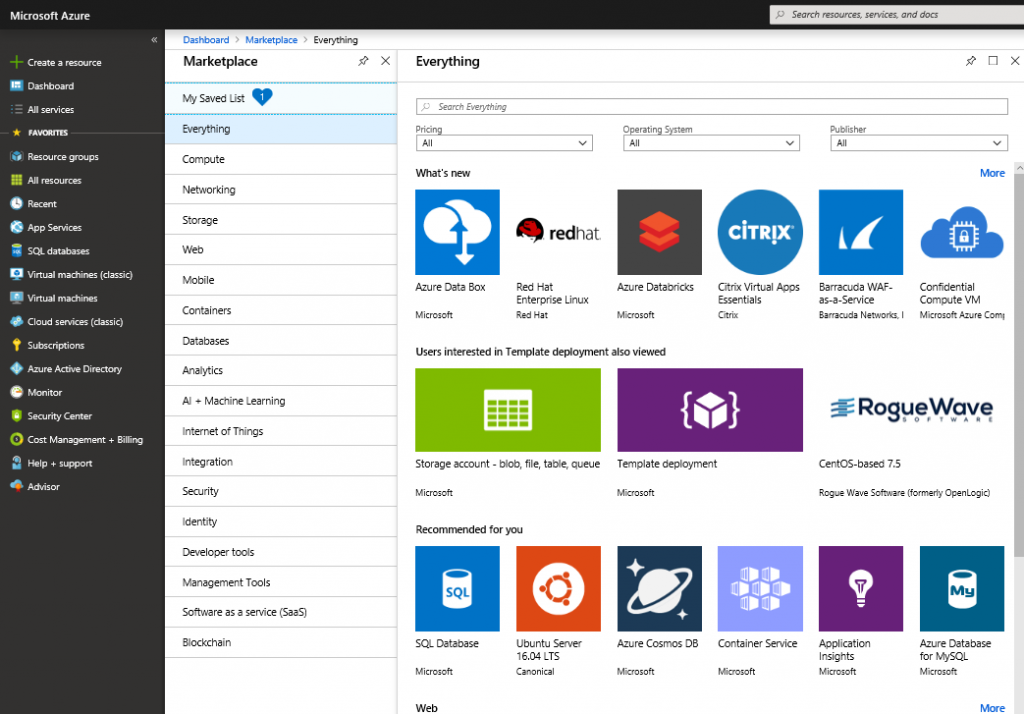
Task: Open Help + support icon
Action: tap(16, 462)
